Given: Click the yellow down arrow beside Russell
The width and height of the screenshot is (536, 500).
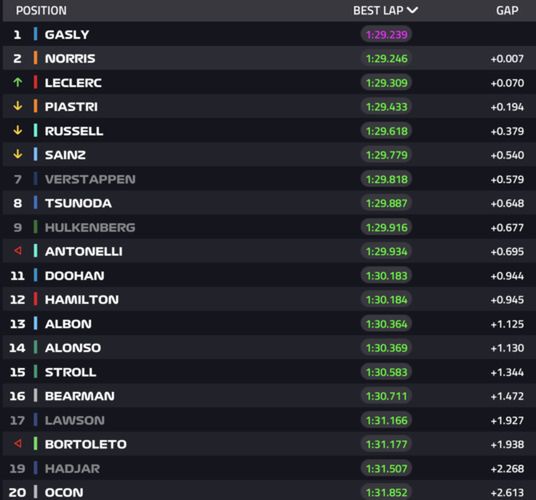Looking at the screenshot, I should coord(18,131).
